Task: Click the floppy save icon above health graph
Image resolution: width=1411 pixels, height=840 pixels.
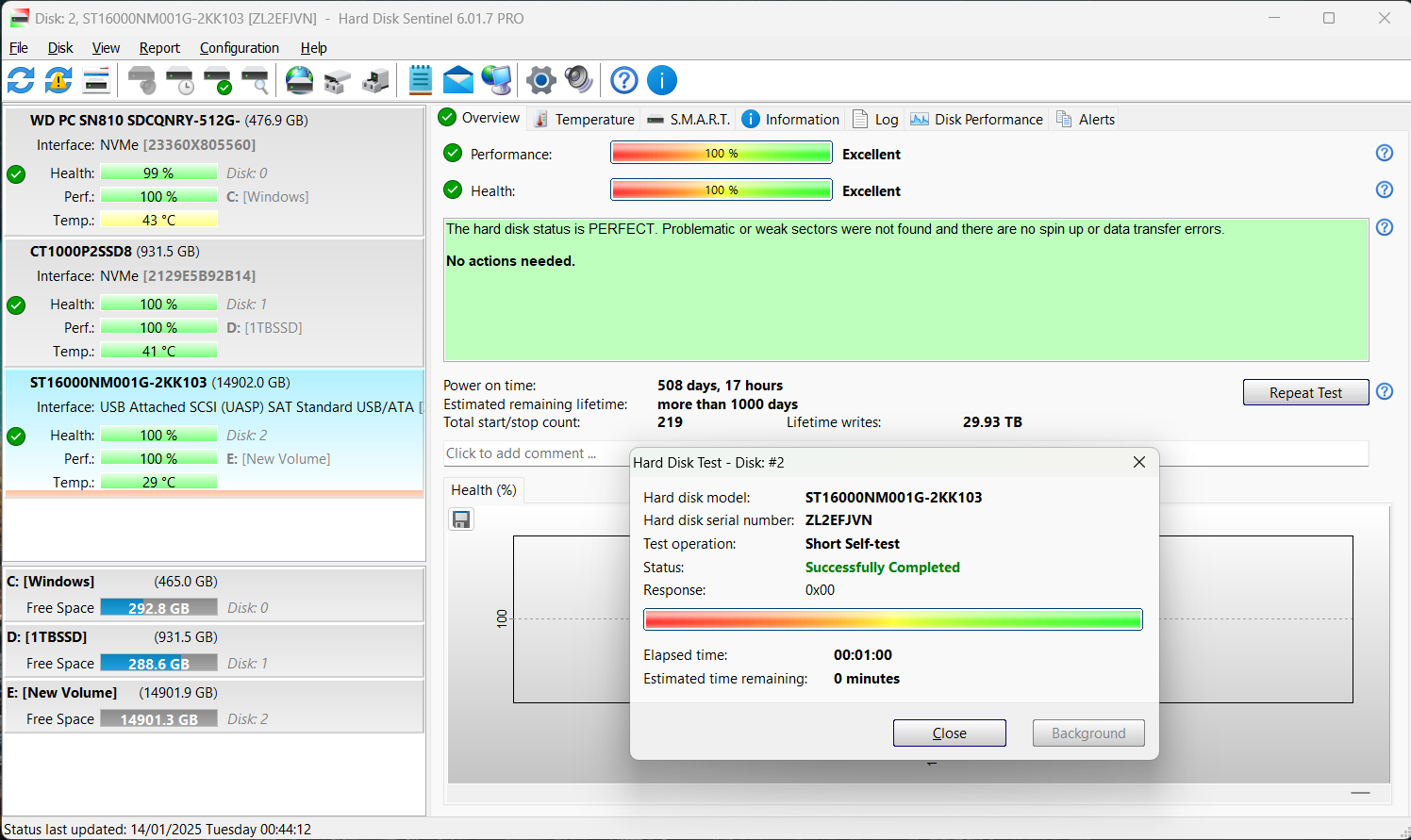Action: [x=461, y=519]
